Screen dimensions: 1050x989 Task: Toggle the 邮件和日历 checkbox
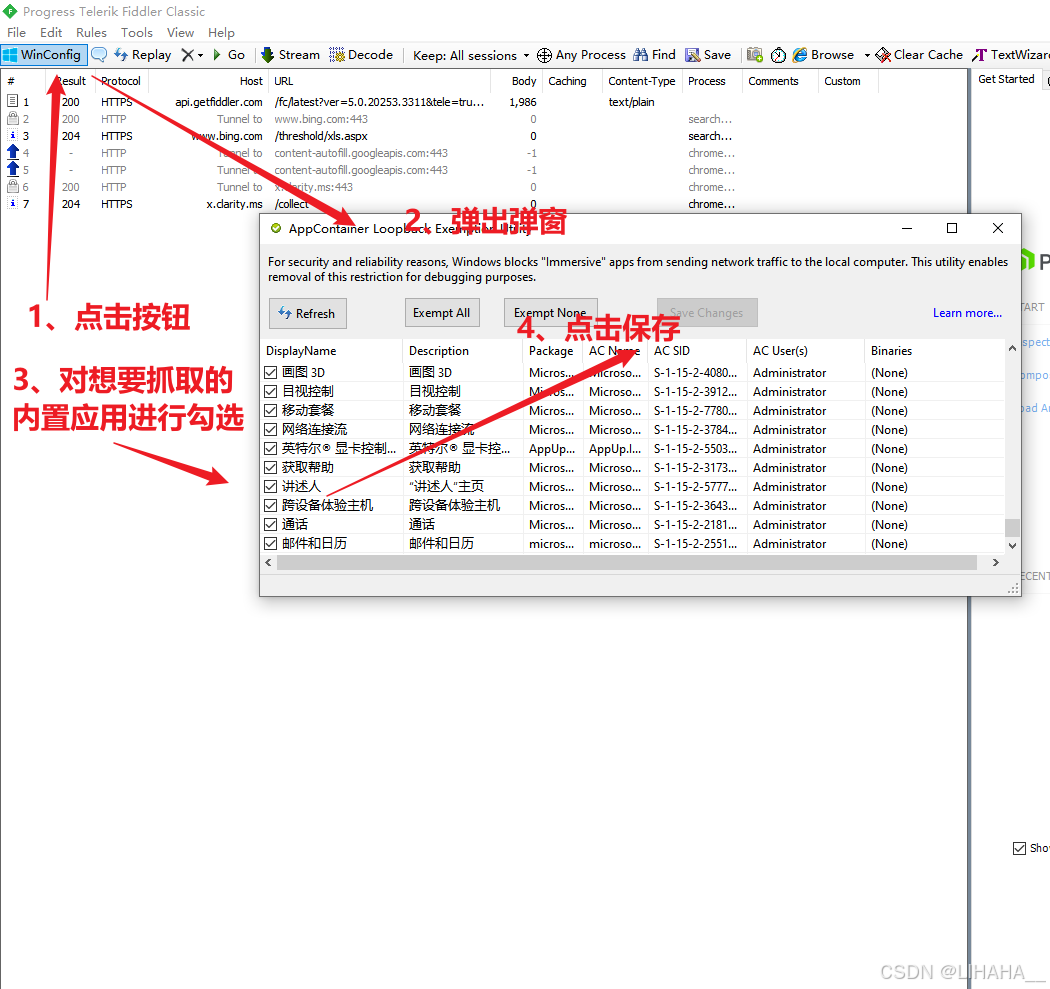pos(271,544)
